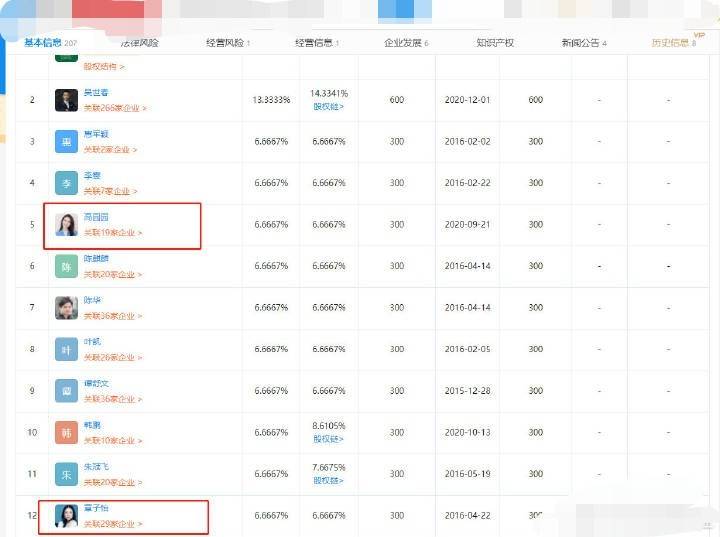Click the date 2015-12-28
Screen dimensions: 720x537
467,391
